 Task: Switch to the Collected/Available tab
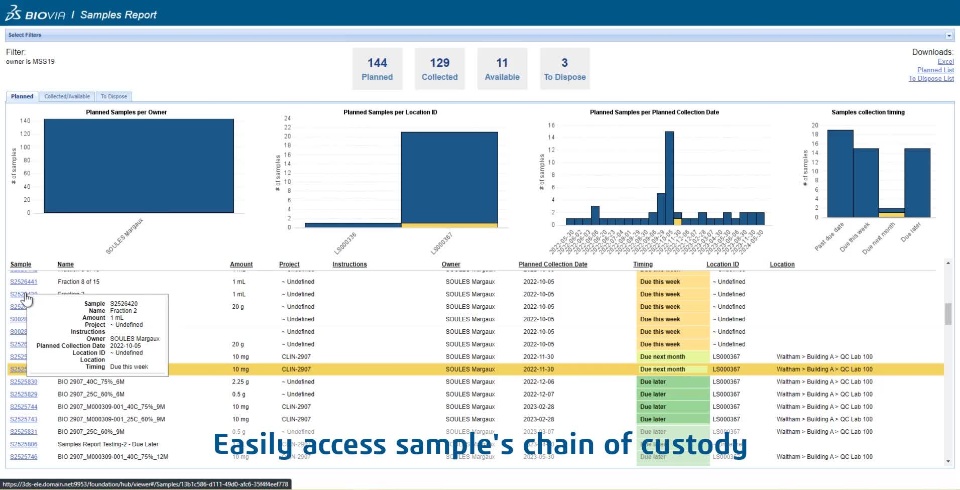pyautogui.click(x=67, y=96)
